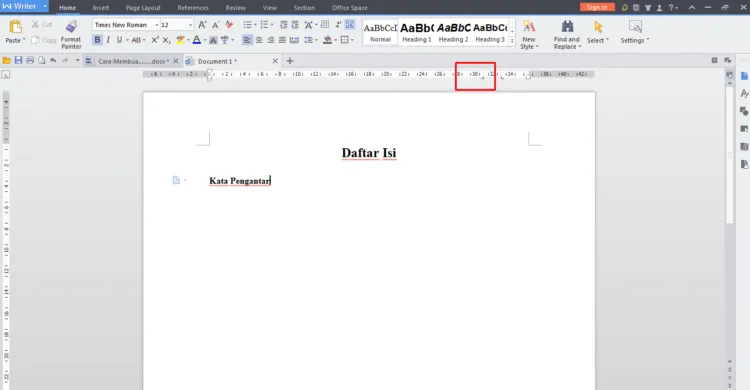
Task: Go to the Review tab
Action: pos(235,8)
